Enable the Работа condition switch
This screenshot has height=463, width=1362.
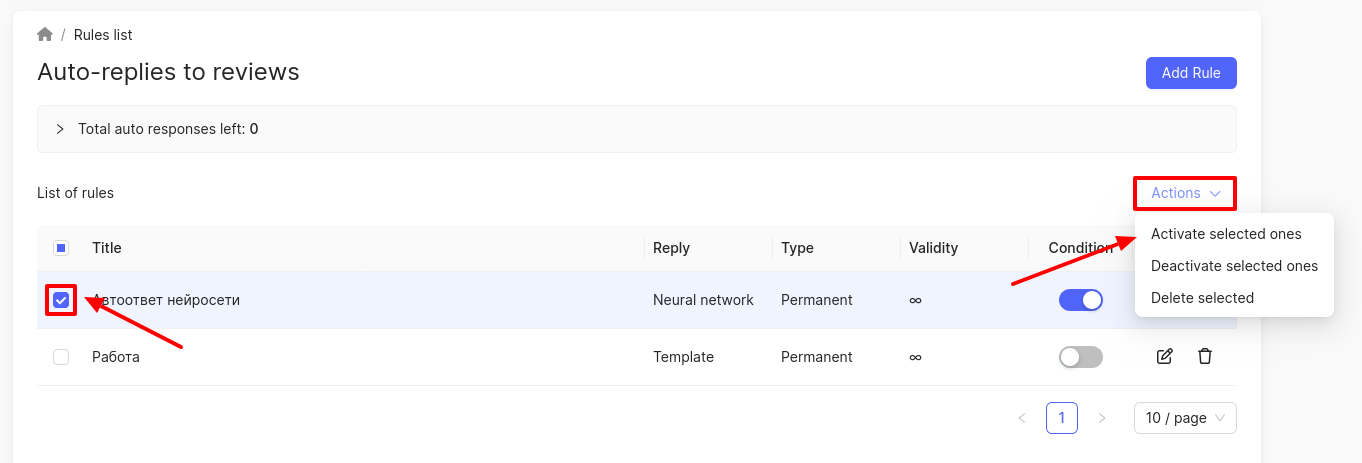pos(1080,357)
